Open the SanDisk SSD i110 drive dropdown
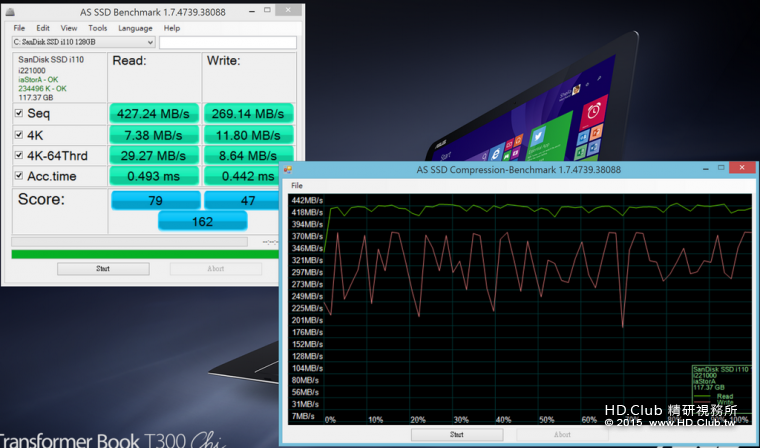This screenshot has height=448, width=760. tap(83, 42)
